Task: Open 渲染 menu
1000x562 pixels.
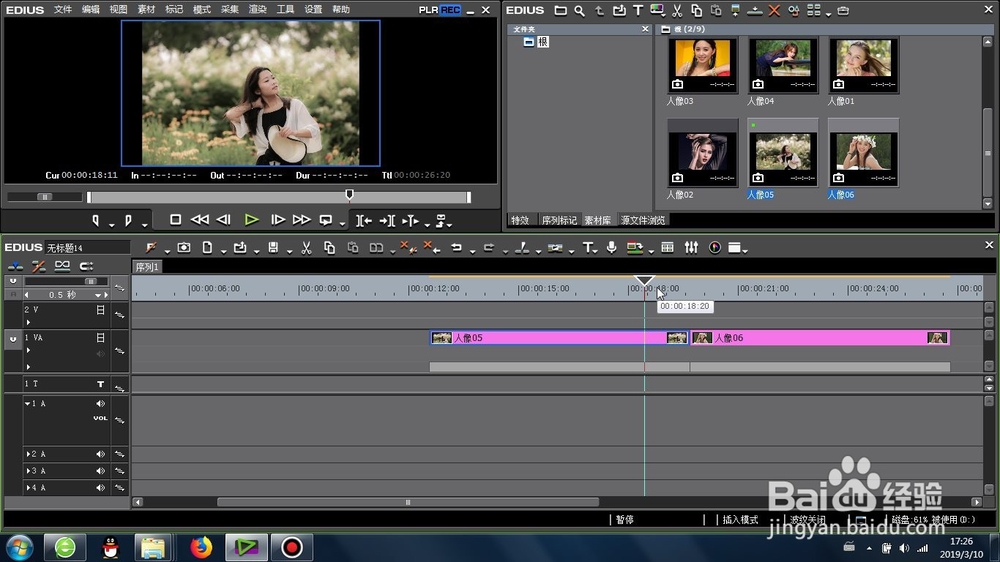Action: [x=257, y=10]
